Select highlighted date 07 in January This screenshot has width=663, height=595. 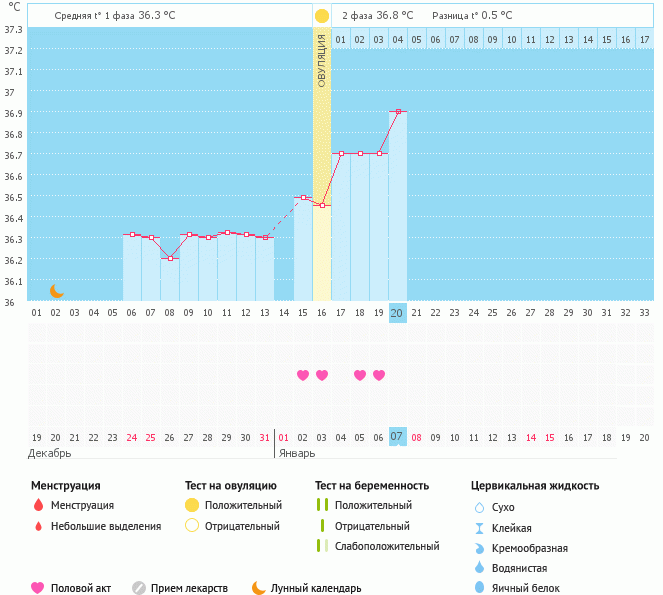click(397, 437)
